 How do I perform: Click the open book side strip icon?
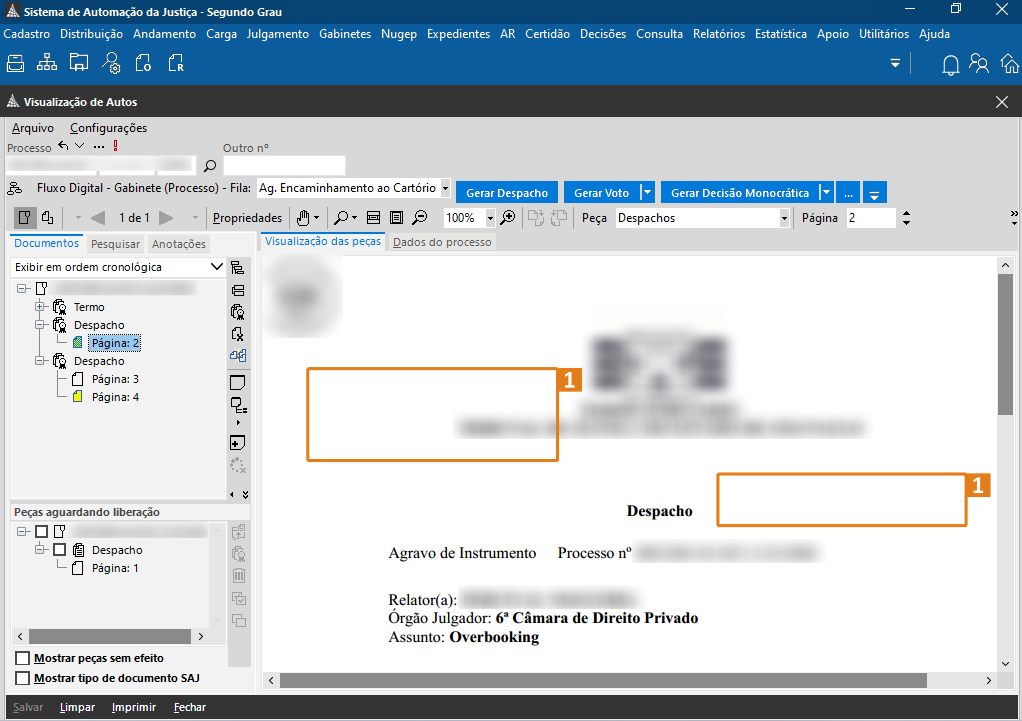point(238,355)
